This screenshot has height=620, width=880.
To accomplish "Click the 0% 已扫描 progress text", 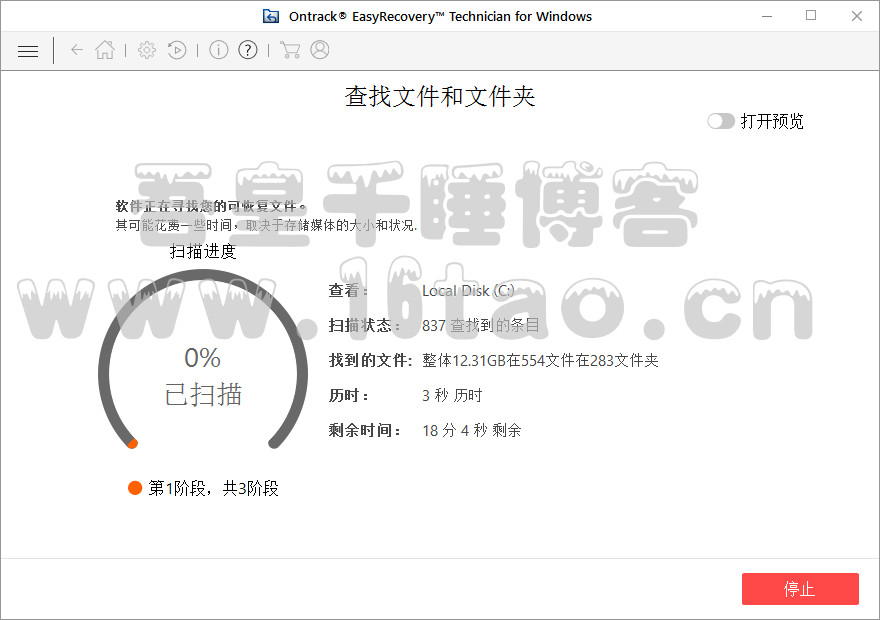I will tap(203, 376).
